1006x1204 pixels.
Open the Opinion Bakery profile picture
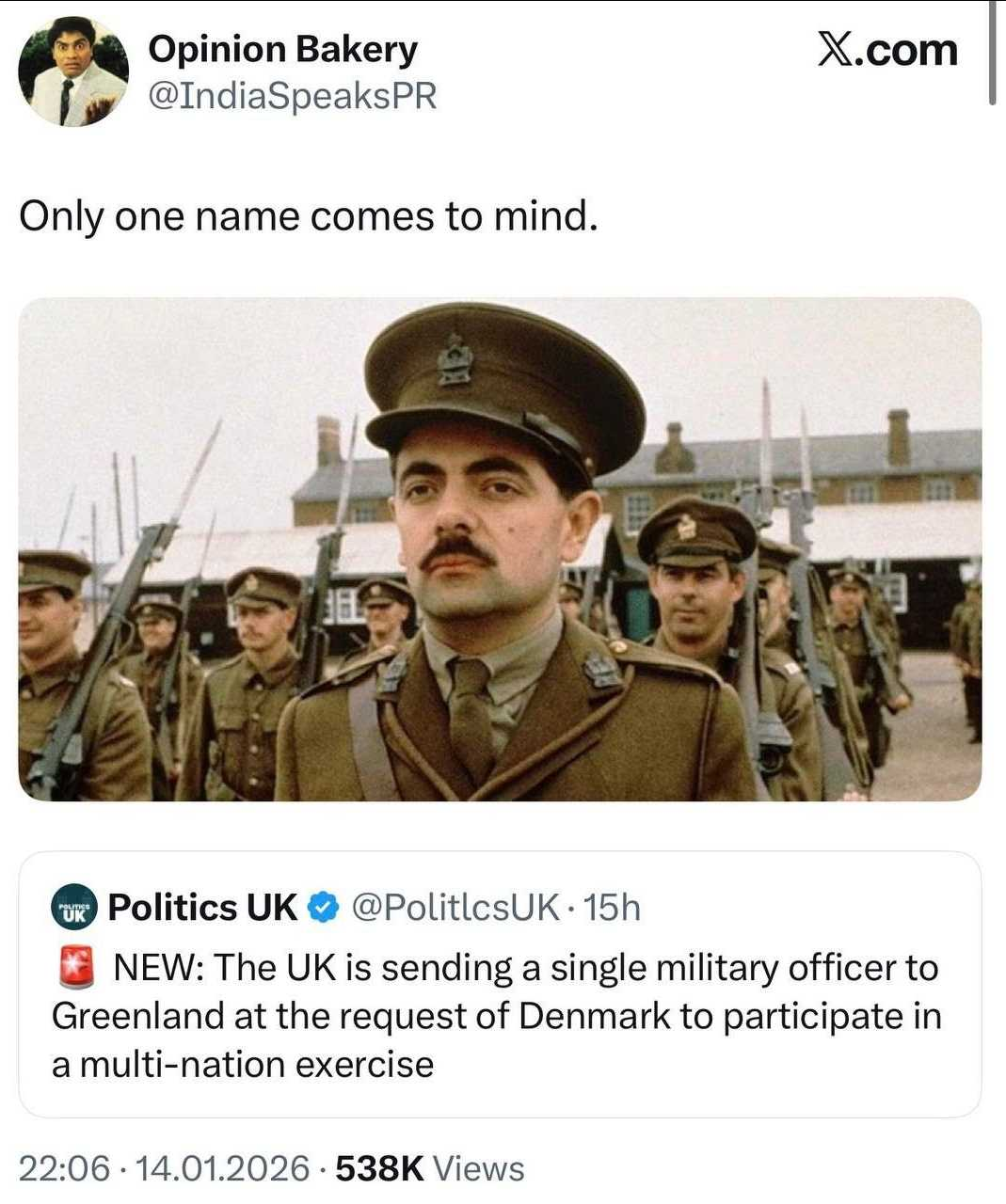[x=73, y=71]
